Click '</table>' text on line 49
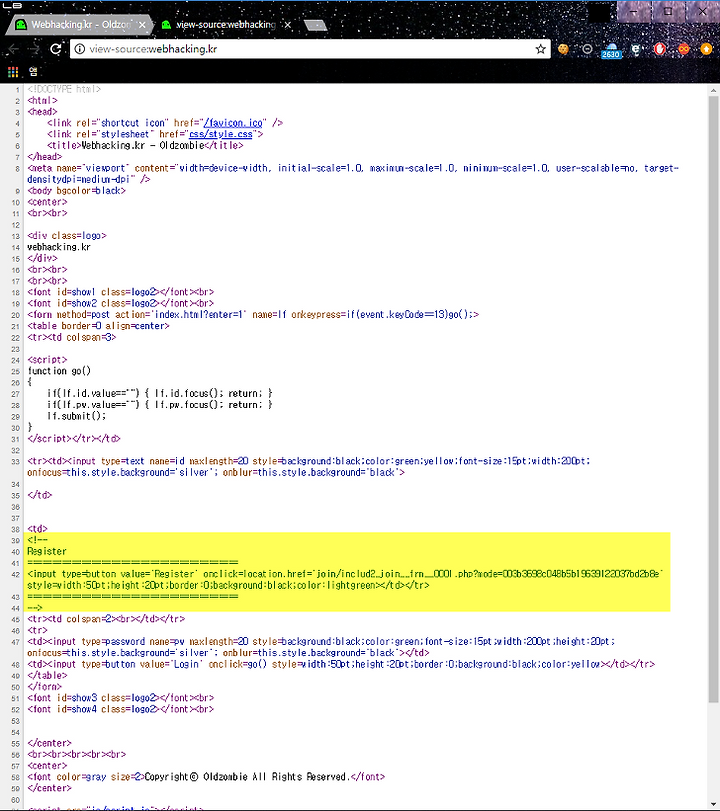This screenshot has width=720, height=811. (x=47, y=675)
